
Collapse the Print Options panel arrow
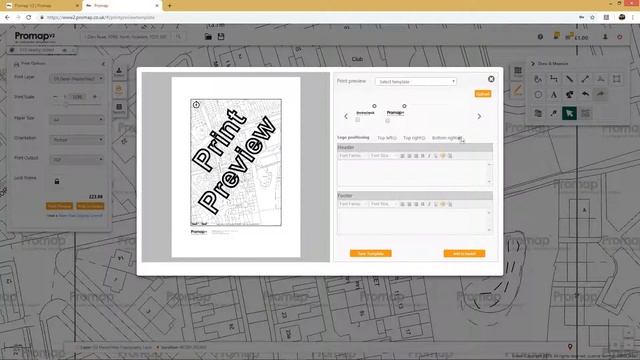[x=103, y=64]
